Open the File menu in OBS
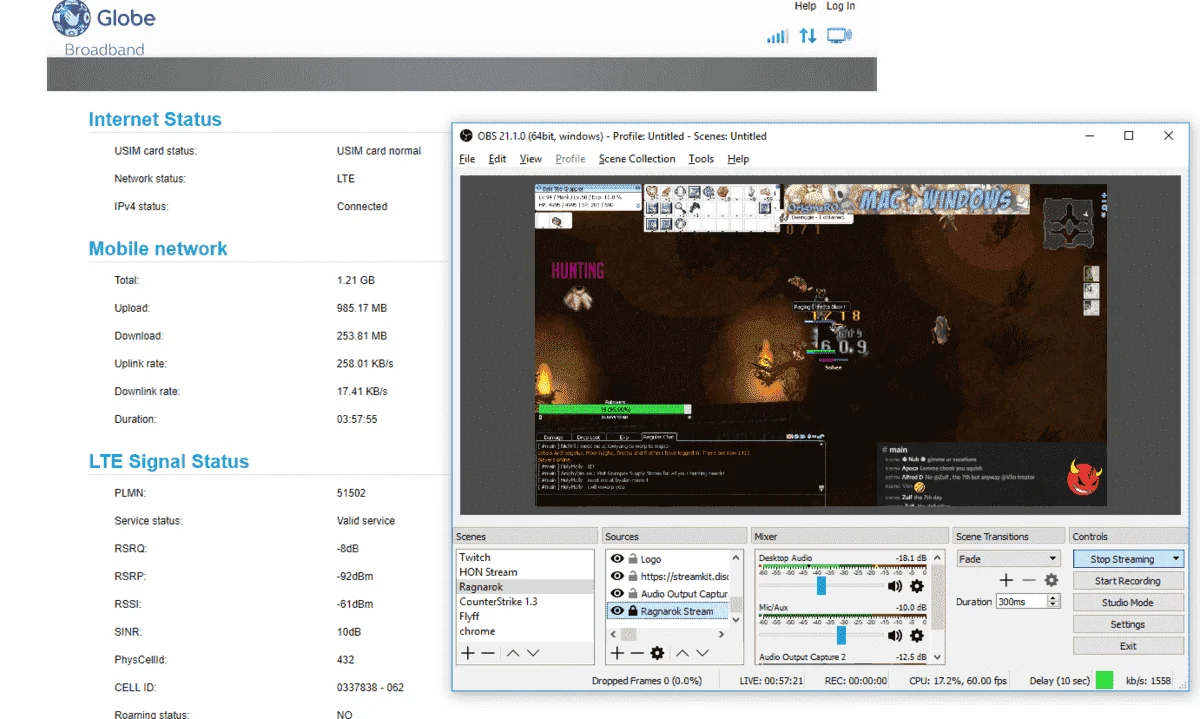 coord(467,159)
